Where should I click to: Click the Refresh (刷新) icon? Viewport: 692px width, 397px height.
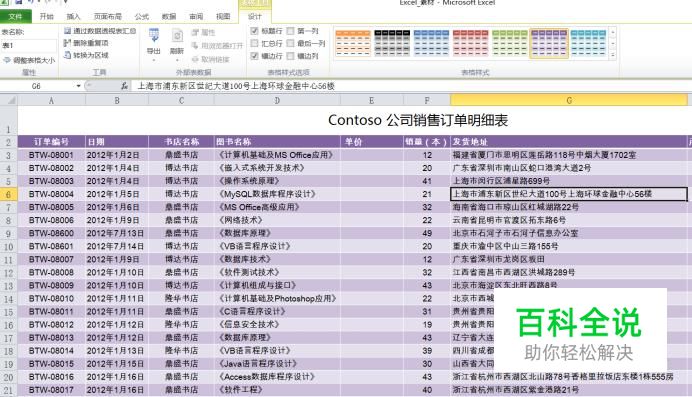point(177,36)
